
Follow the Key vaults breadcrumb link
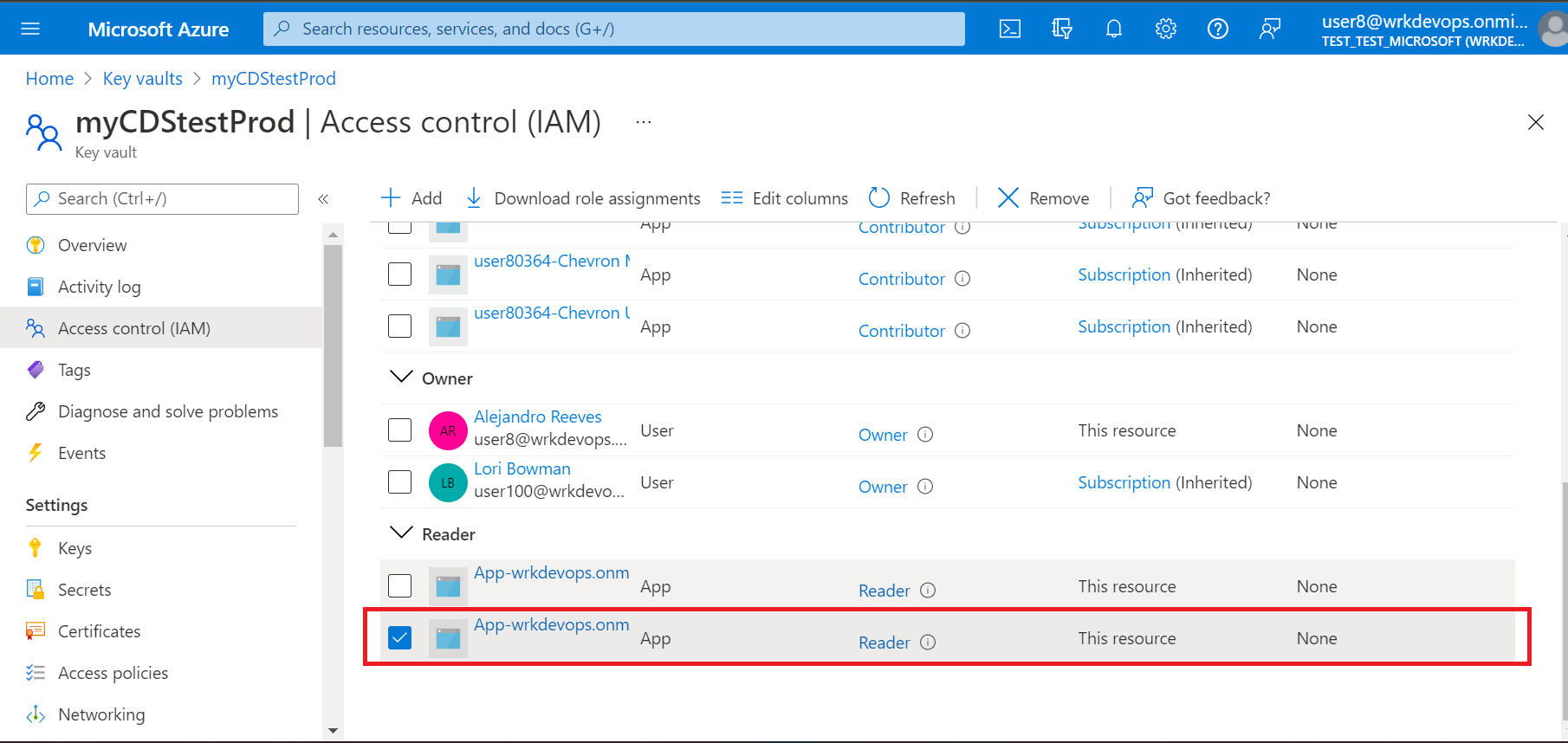pos(142,79)
